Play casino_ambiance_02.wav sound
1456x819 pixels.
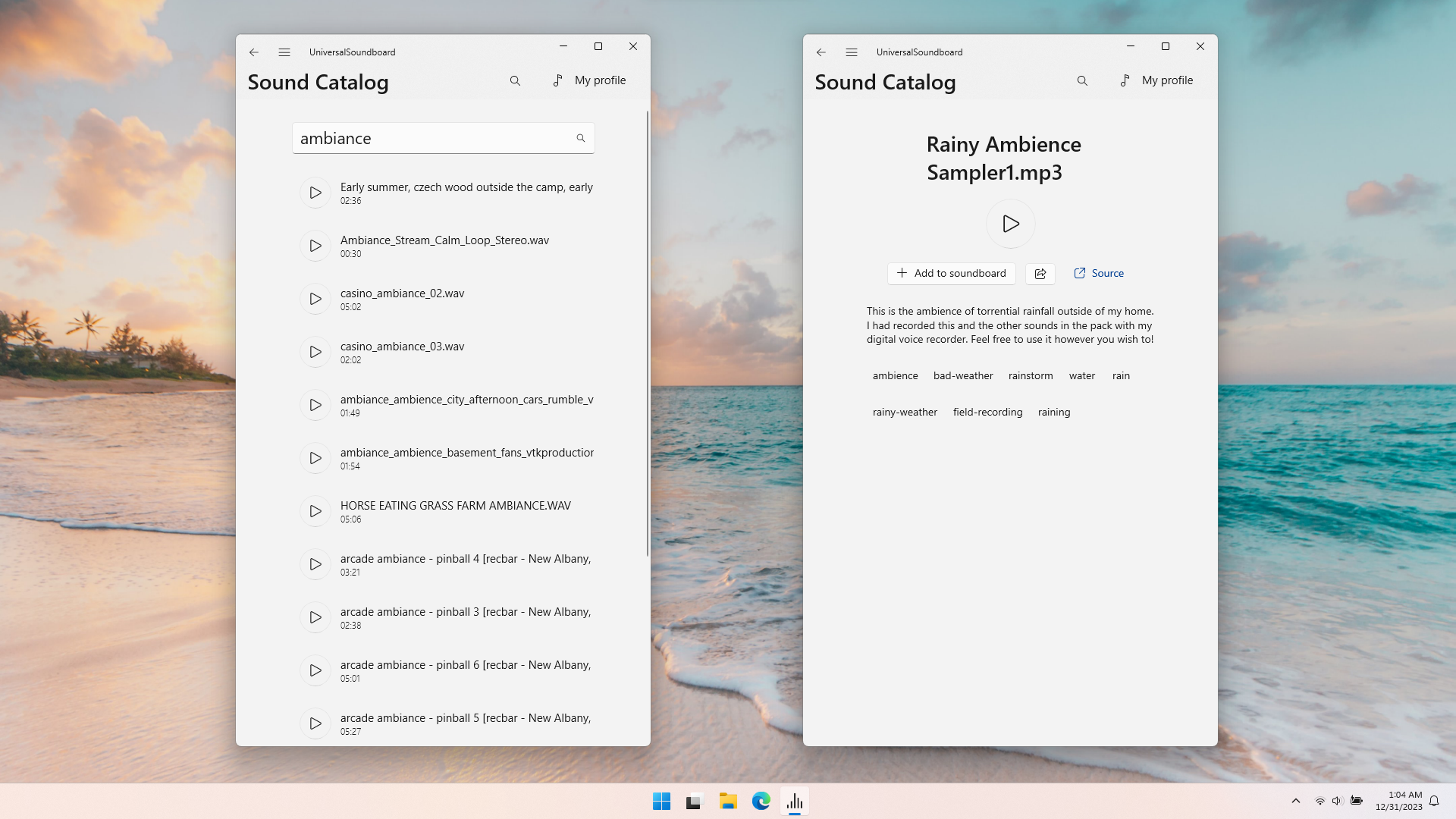[x=315, y=299]
